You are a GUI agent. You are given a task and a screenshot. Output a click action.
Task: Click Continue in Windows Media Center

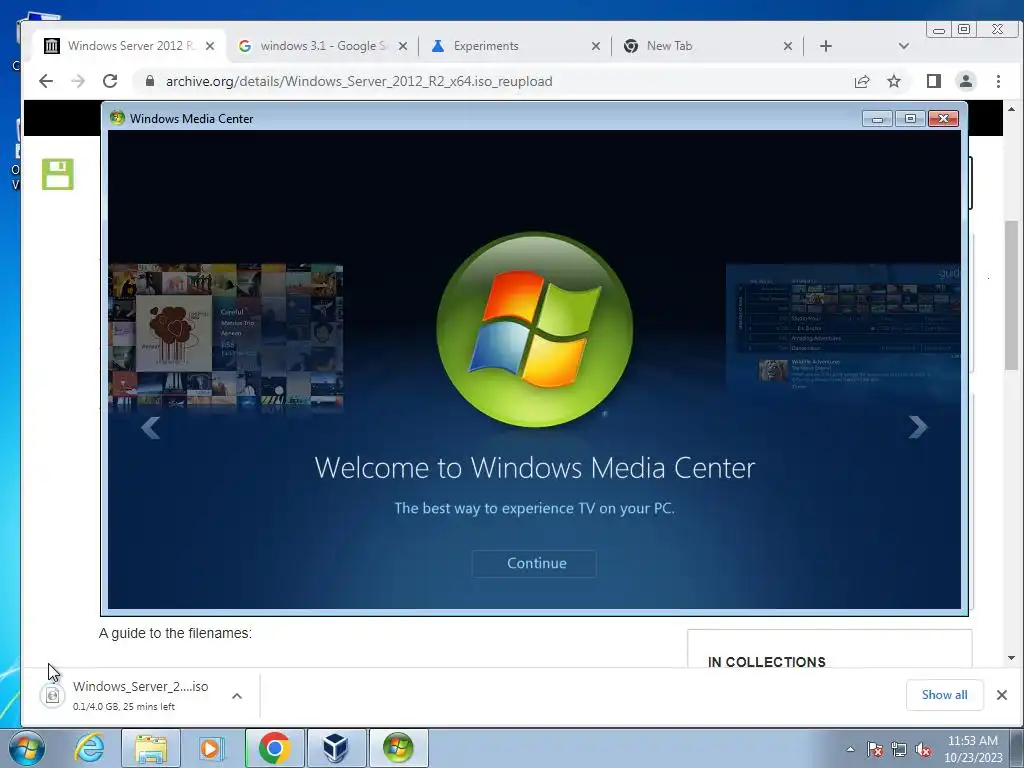coord(534,564)
